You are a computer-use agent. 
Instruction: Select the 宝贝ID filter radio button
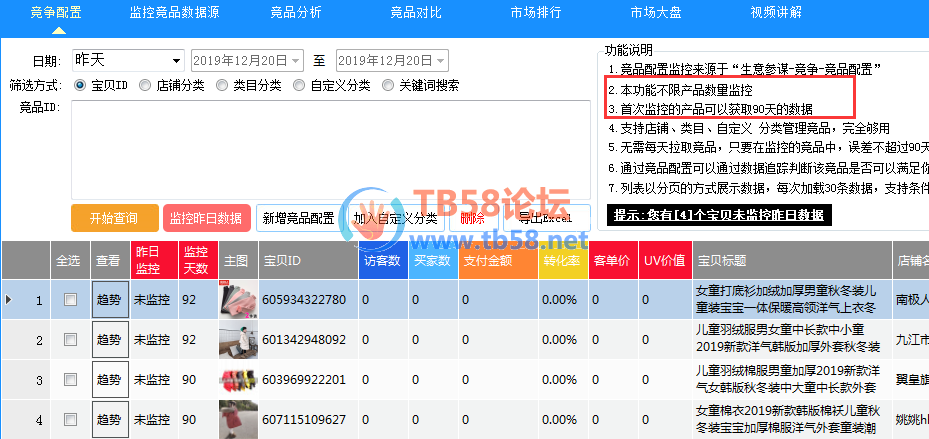[81, 85]
